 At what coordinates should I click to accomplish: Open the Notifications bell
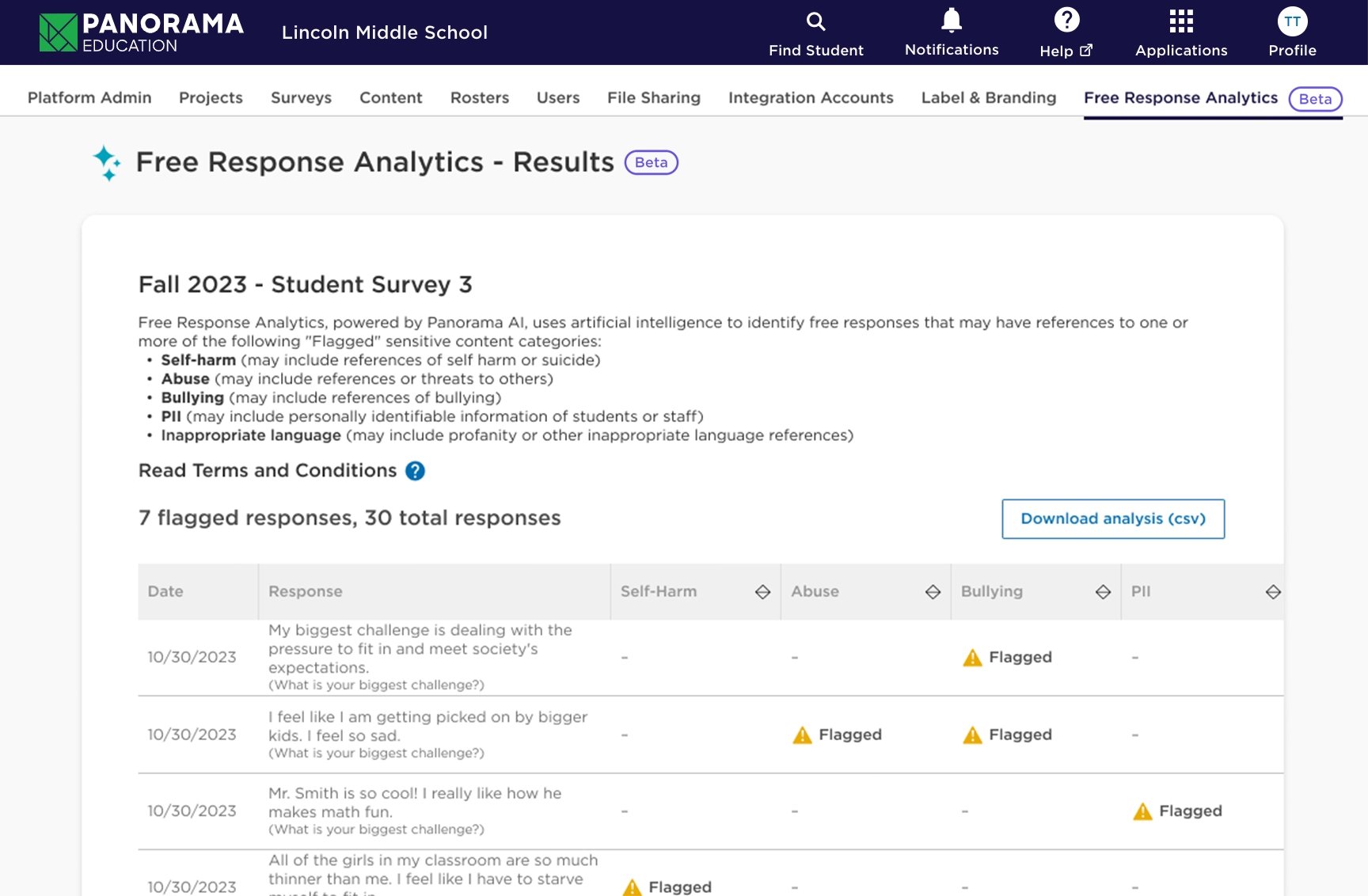click(951, 32)
